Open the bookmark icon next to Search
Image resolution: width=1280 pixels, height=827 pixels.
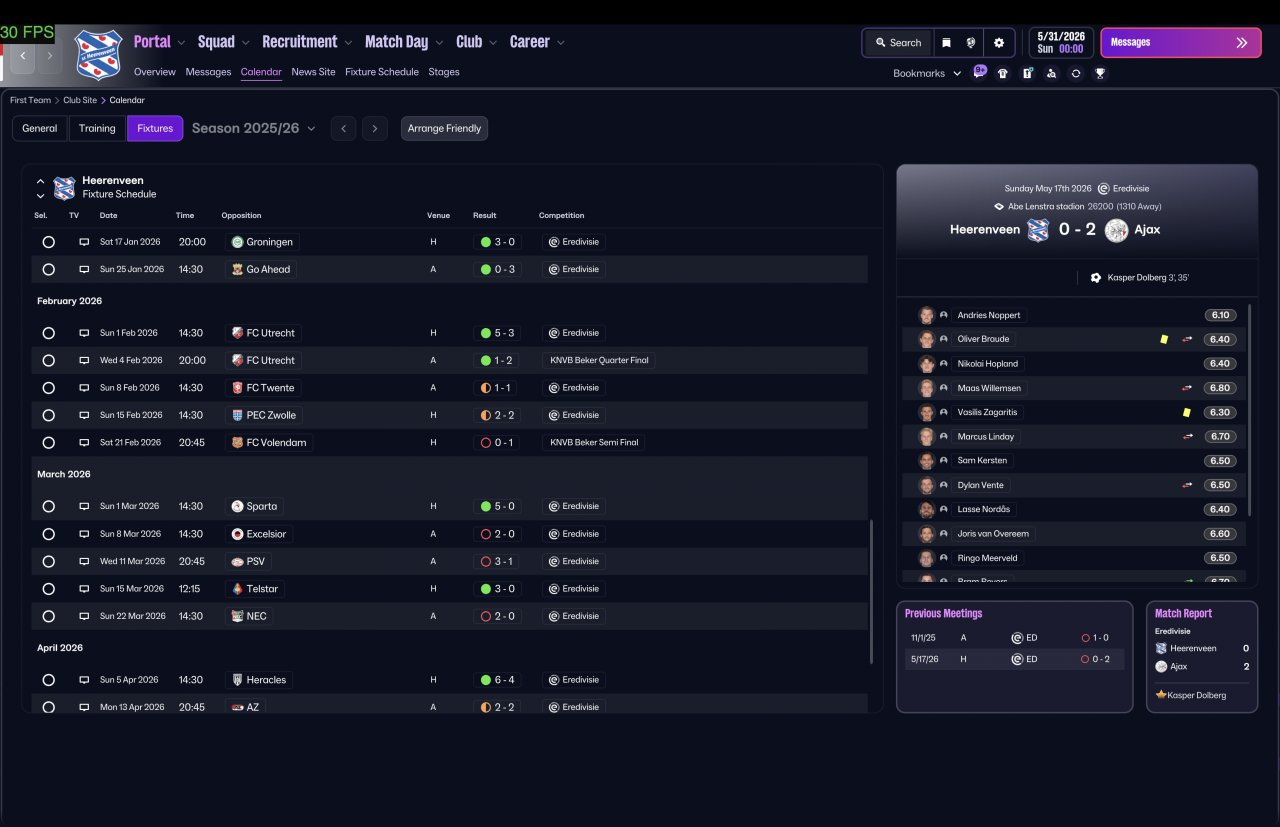point(946,43)
